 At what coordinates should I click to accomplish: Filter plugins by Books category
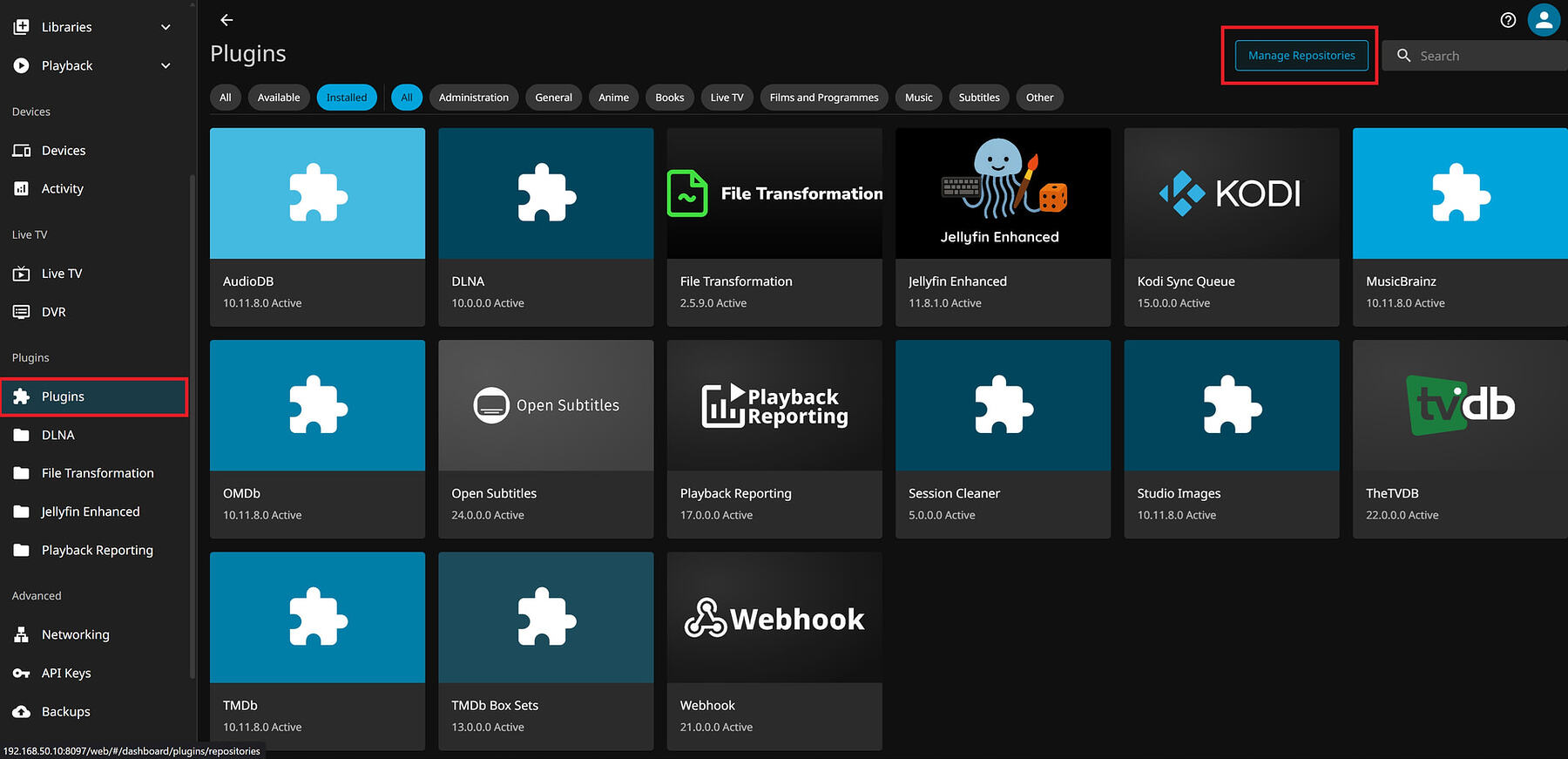670,98
